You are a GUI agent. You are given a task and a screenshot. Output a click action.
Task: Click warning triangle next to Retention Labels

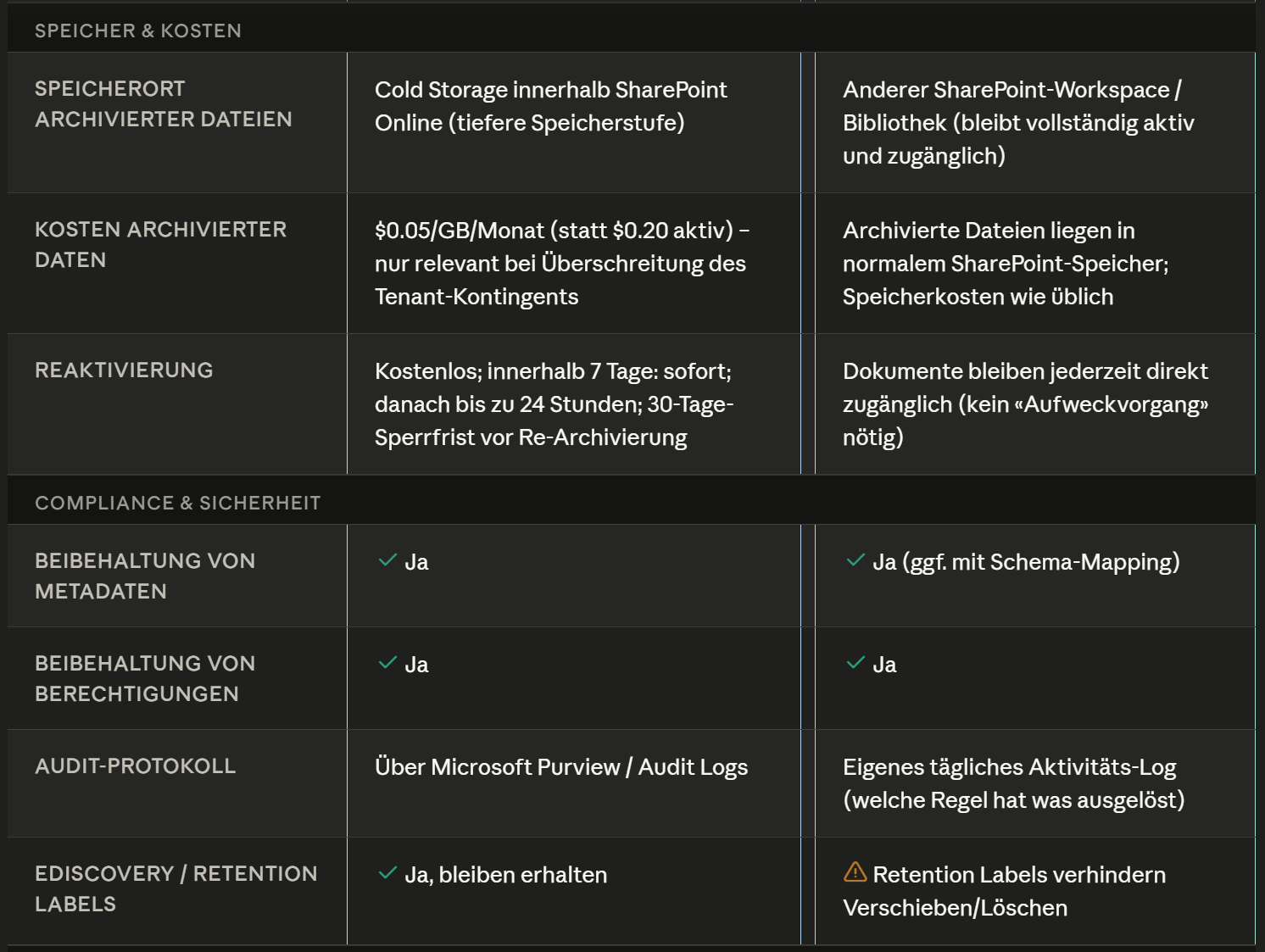pos(855,871)
